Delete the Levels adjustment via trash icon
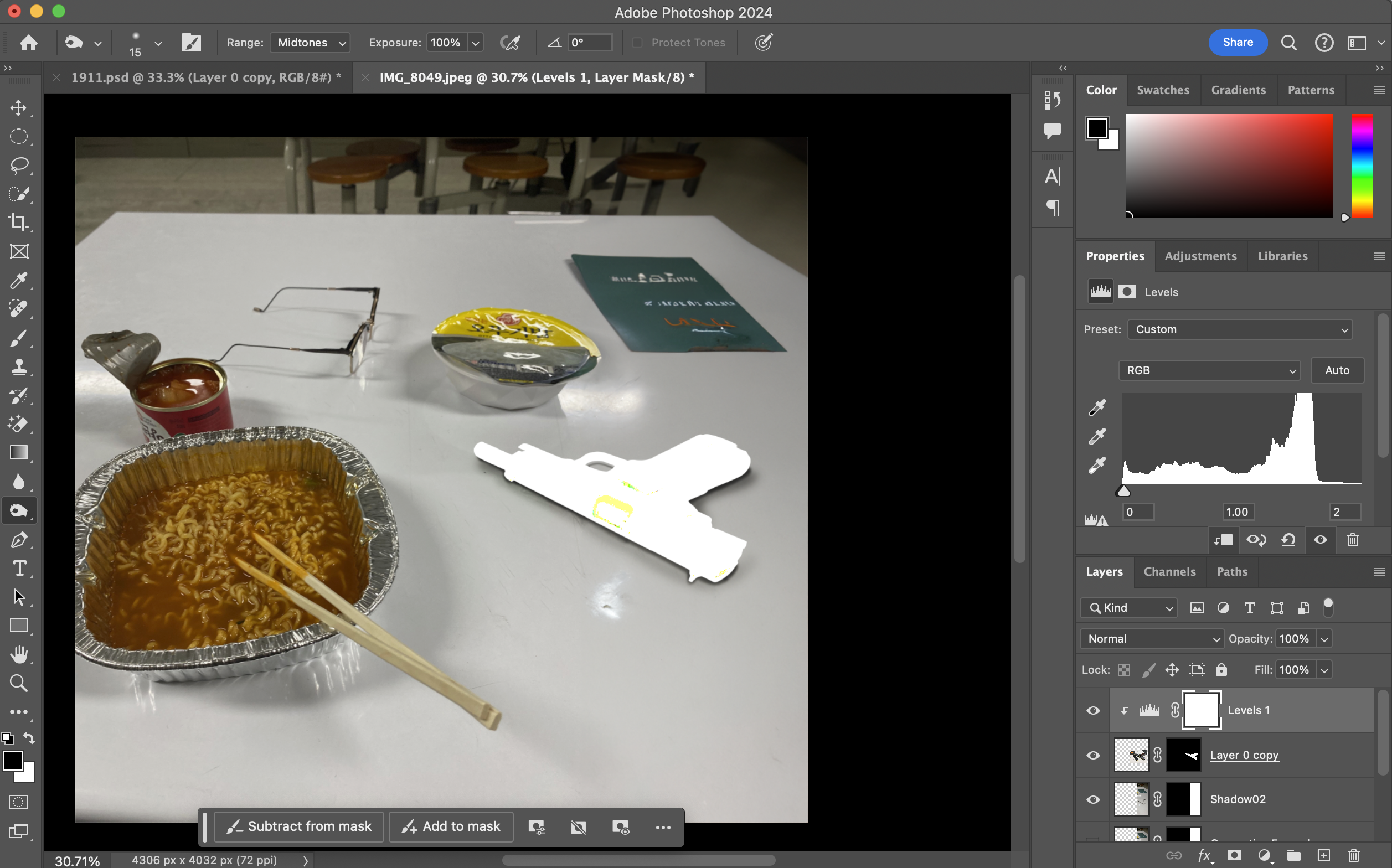1392x868 pixels. (1352, 540)
